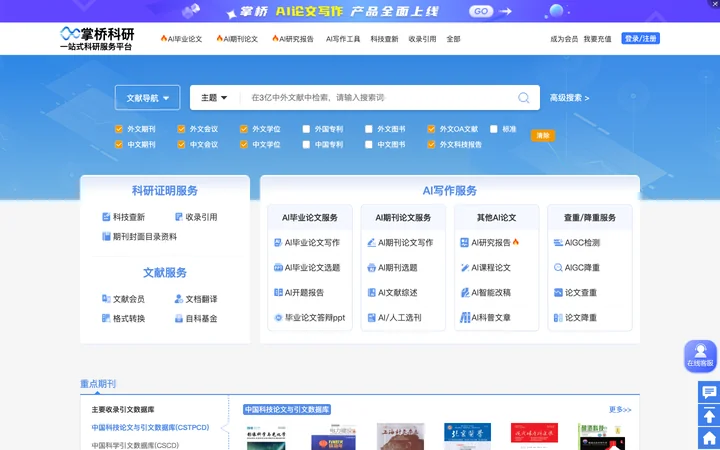Open 全部 nav menu
The height and width of the screenshot is (450, 720).
pos(453,39)
